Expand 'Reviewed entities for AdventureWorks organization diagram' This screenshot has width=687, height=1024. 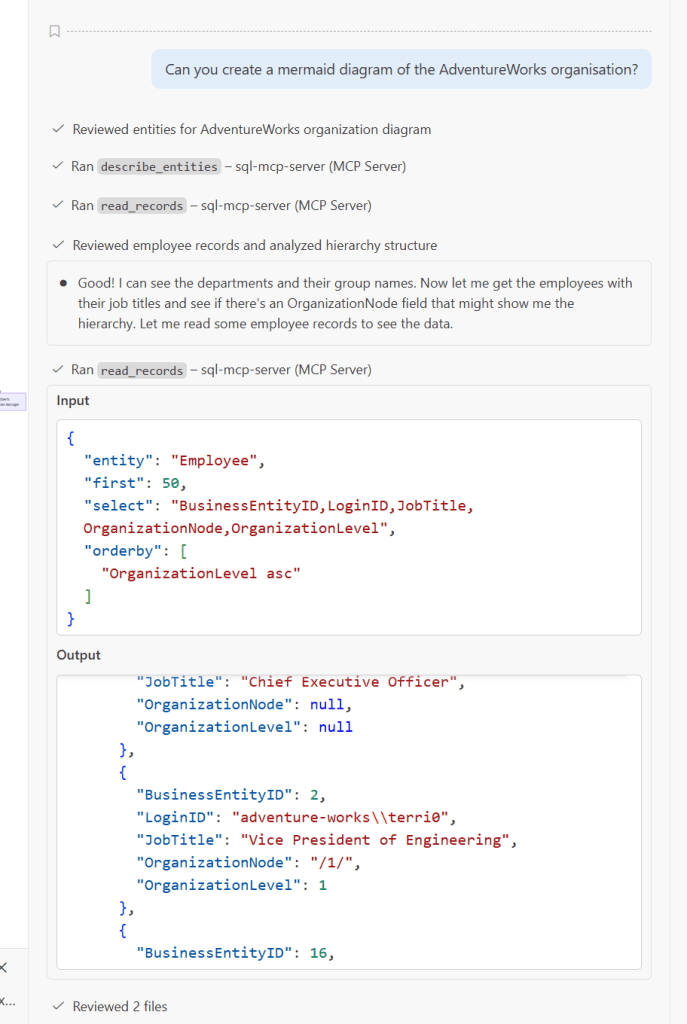(251, 129)
